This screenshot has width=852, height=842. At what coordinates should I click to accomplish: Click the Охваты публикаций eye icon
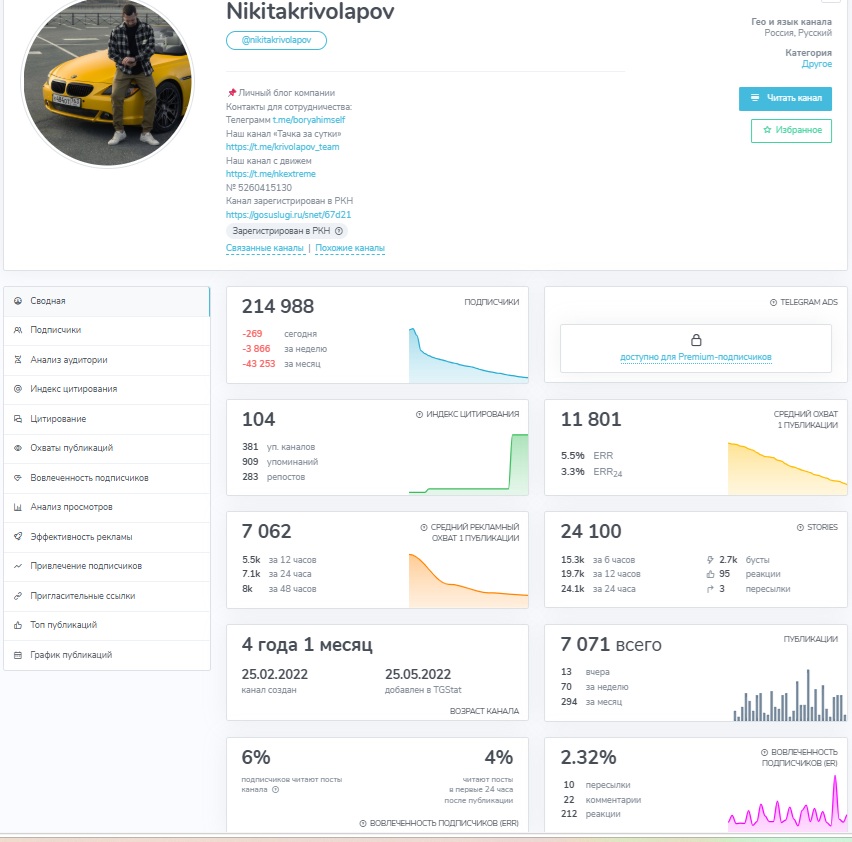[x=18, y=448]
